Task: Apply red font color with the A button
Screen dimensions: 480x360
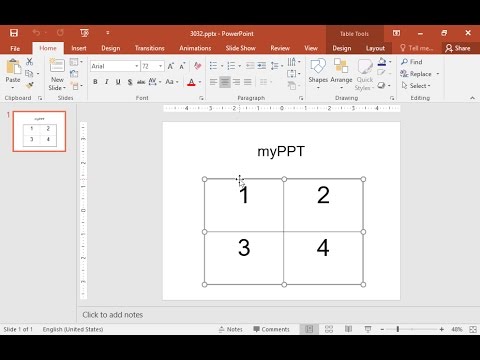Action: pos(191,82)
